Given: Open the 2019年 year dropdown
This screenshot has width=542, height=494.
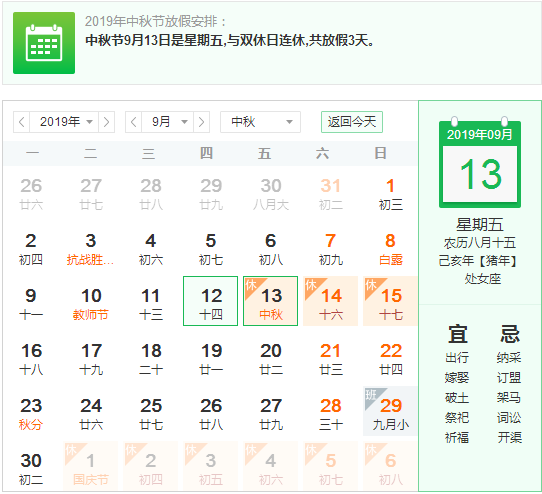Looking at the screenshot, I should coord(64,122).
